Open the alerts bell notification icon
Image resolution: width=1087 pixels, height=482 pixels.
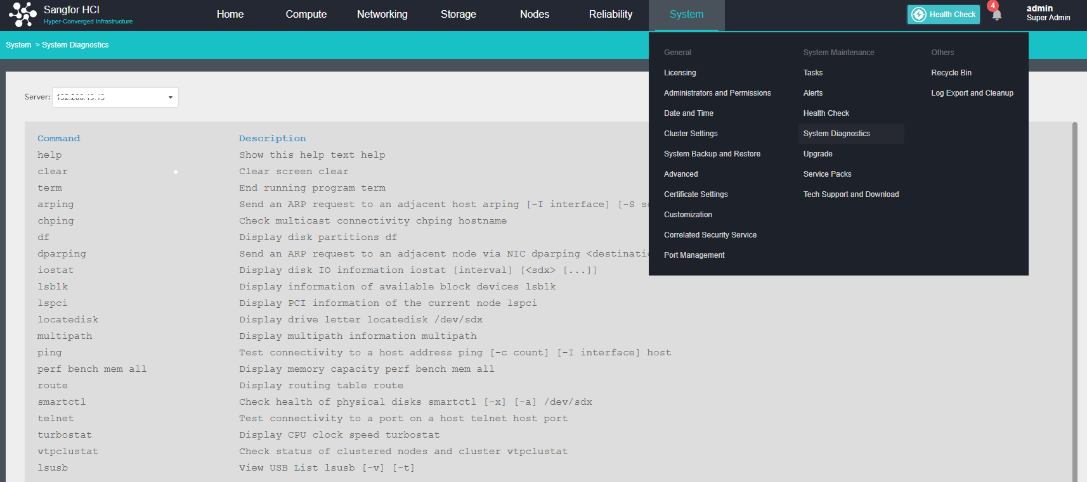(x=996, y=15)
